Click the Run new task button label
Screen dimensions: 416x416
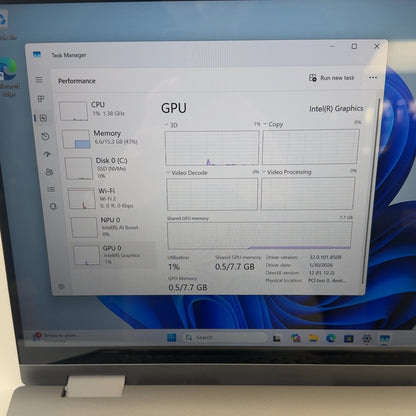click(x=337, y=78)
